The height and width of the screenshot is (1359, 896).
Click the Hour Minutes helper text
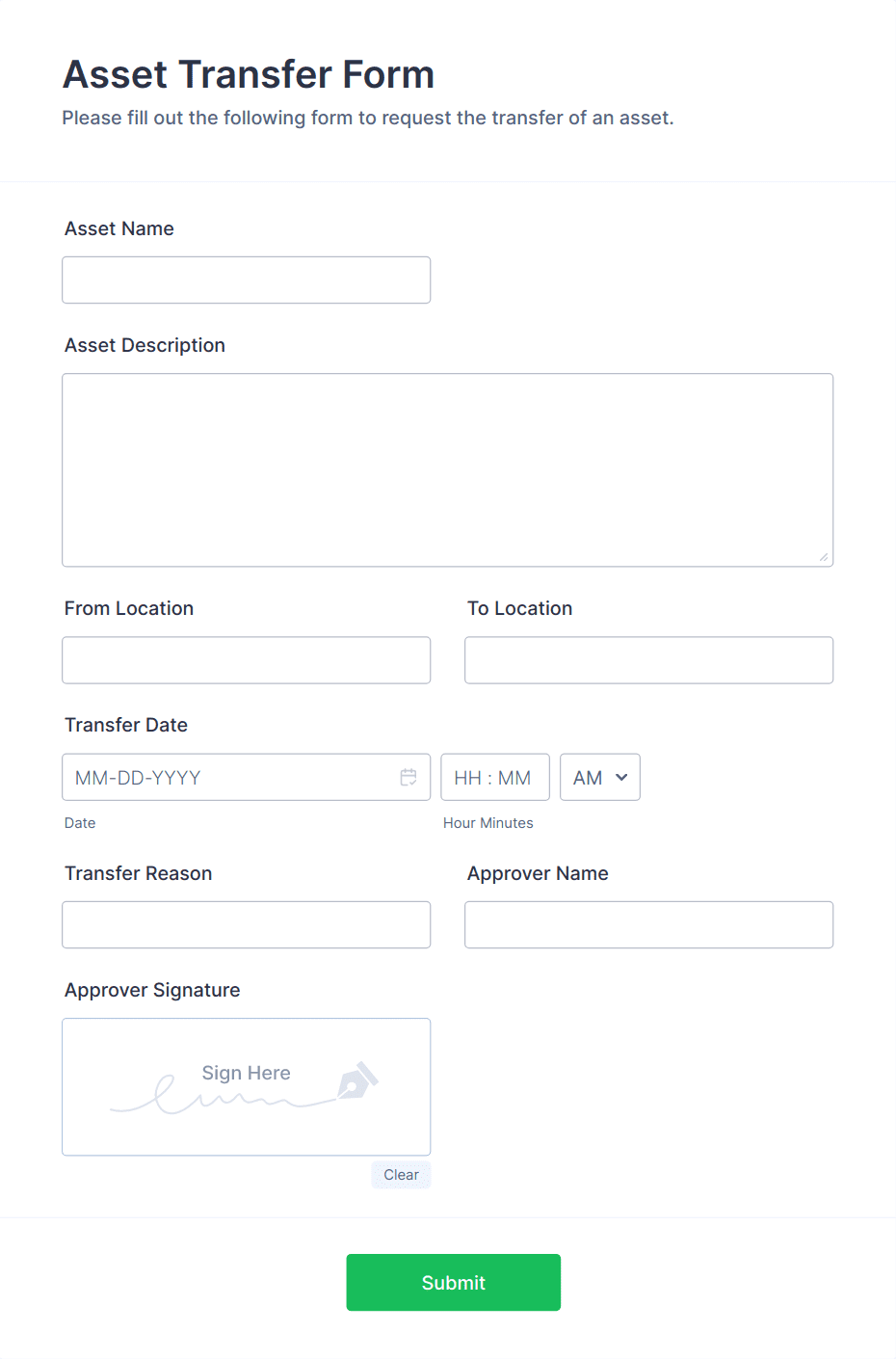(488, 823)
